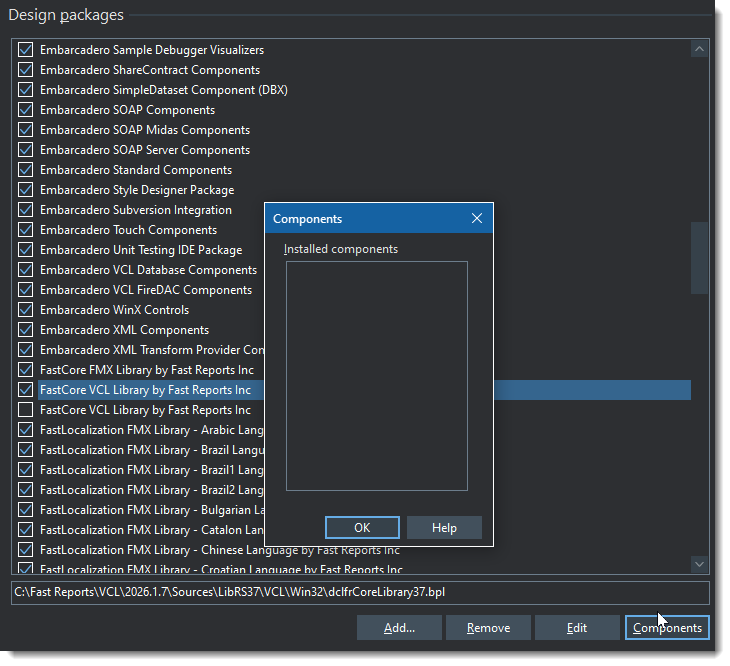Click the package file path field

point(360,592)
